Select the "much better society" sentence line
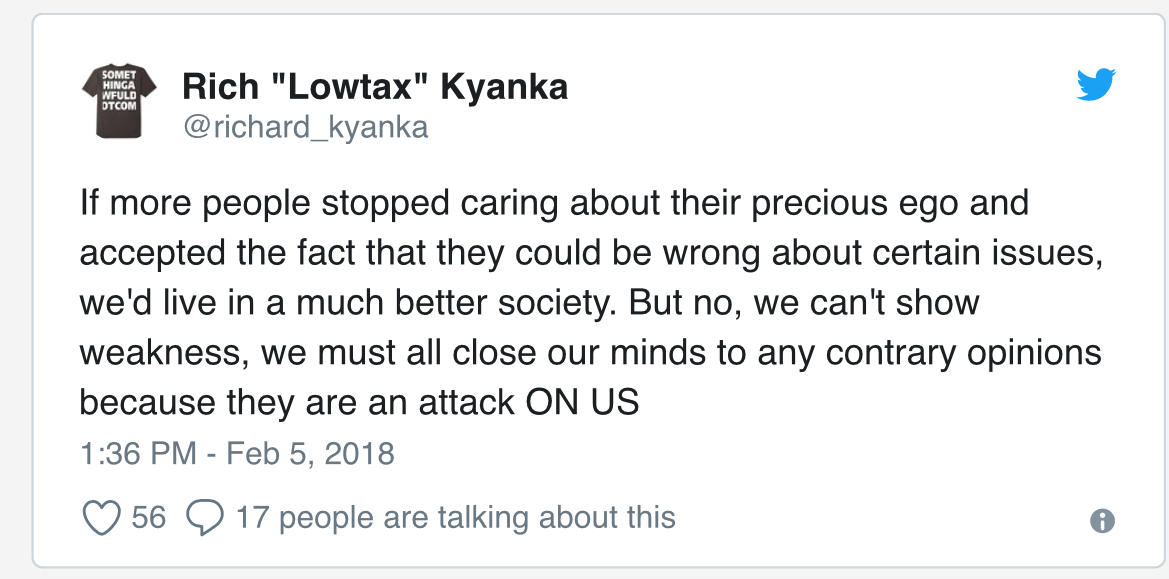 click(529, 303)
